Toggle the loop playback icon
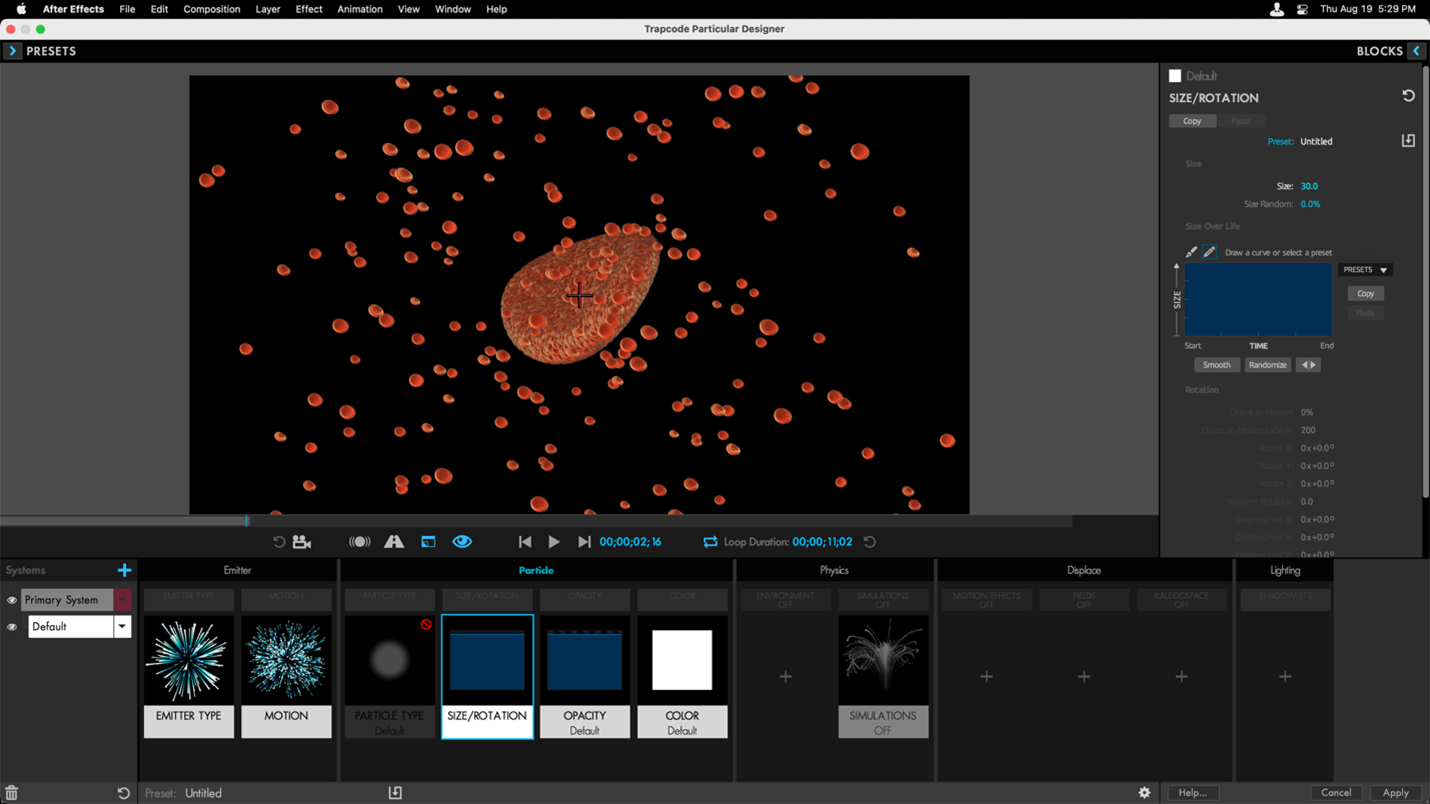Image resolution: width=1430 pixels, height=804 pixels. pos(710,542)
